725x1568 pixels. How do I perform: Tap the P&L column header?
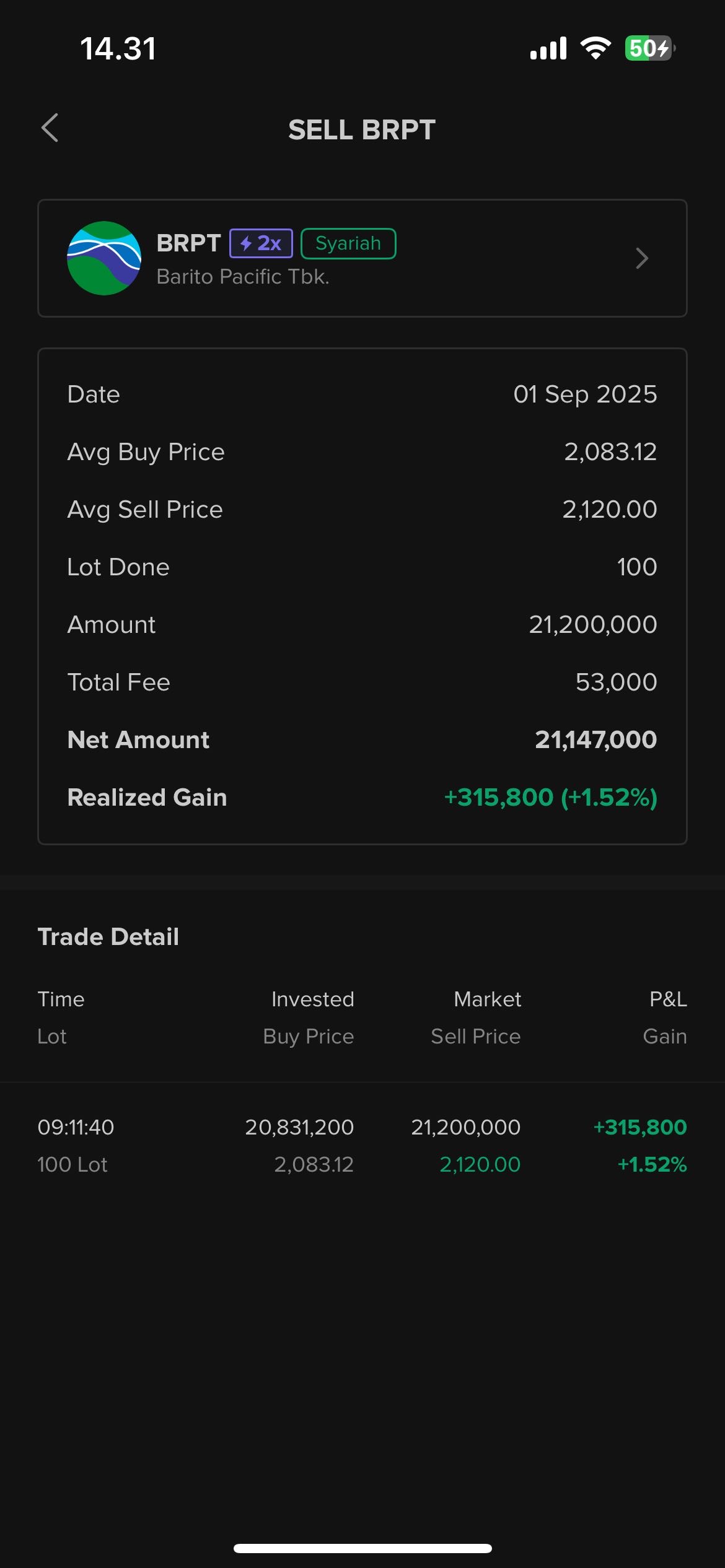click(x=668, y=1000)
